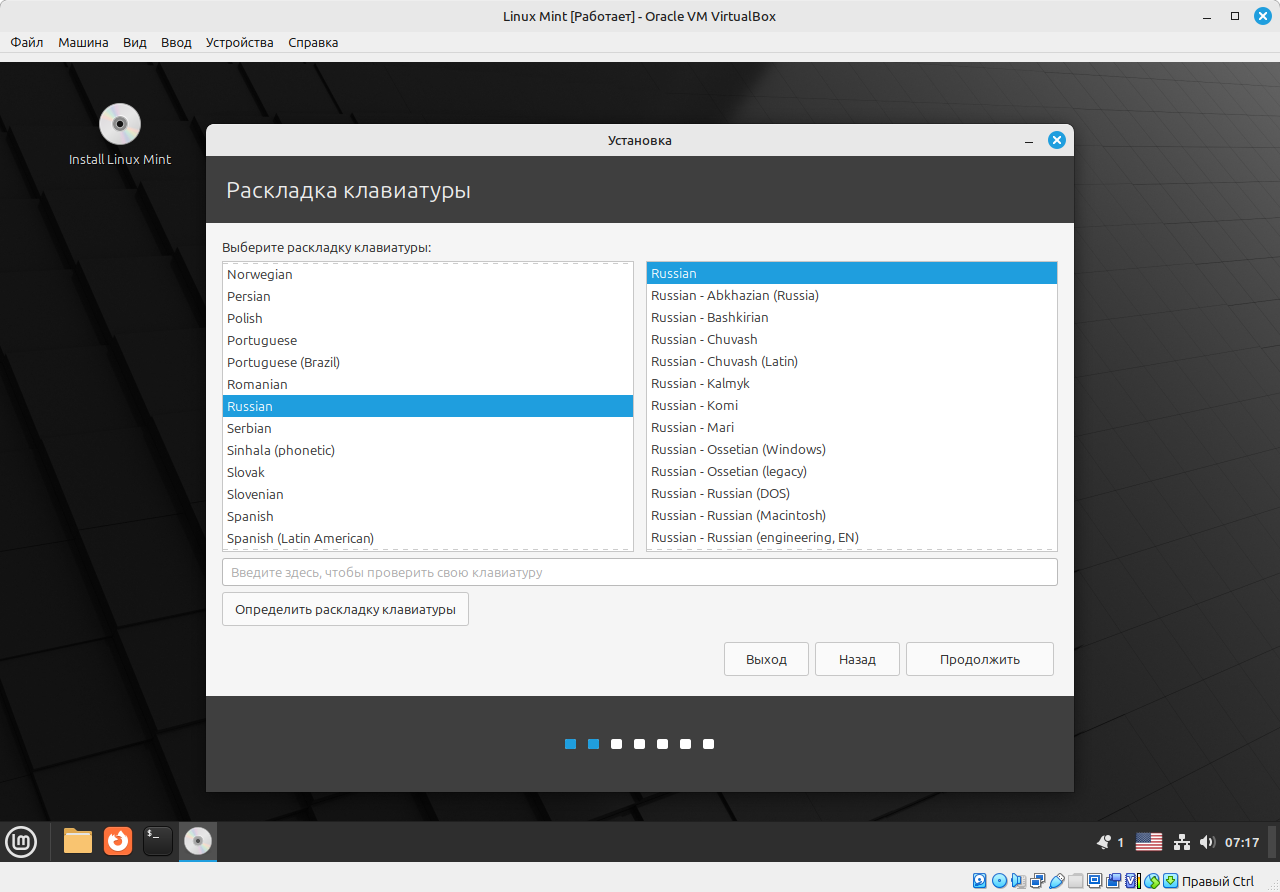Select Russian - Chuvash (Latin) variant

[x=852, y=361]
